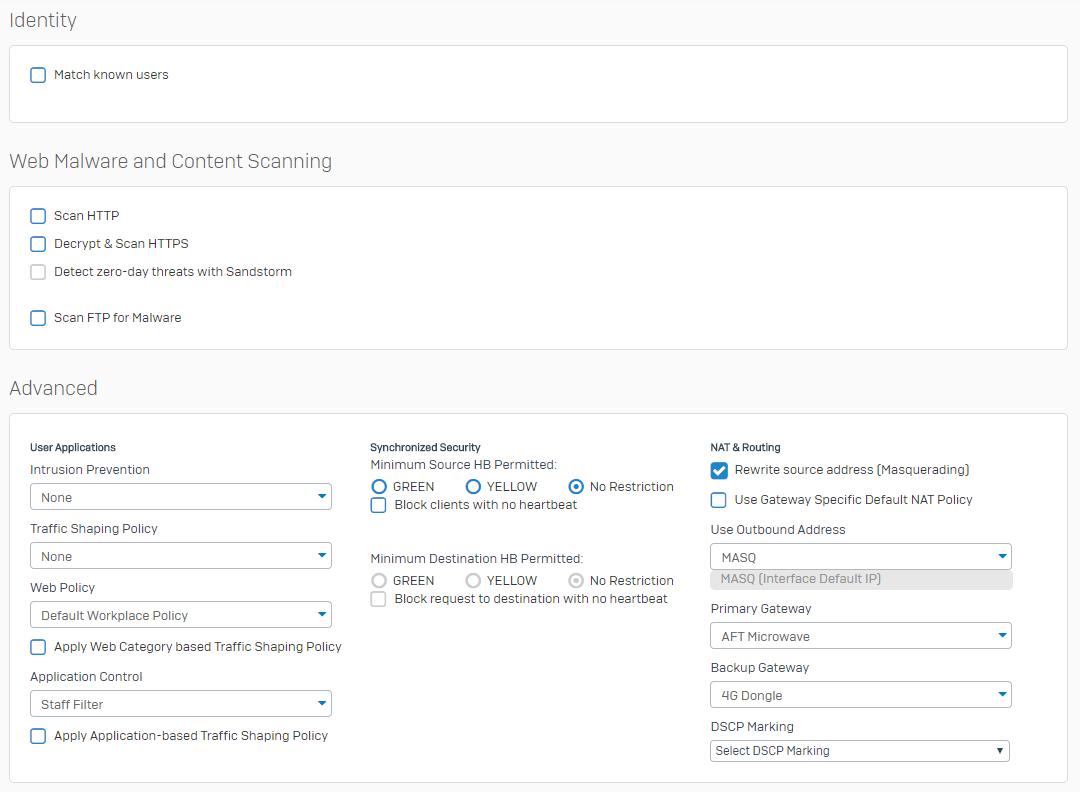Choose No Restriction for Source HB
This screenshot has height=792, width=1080.
coord(576,487)
